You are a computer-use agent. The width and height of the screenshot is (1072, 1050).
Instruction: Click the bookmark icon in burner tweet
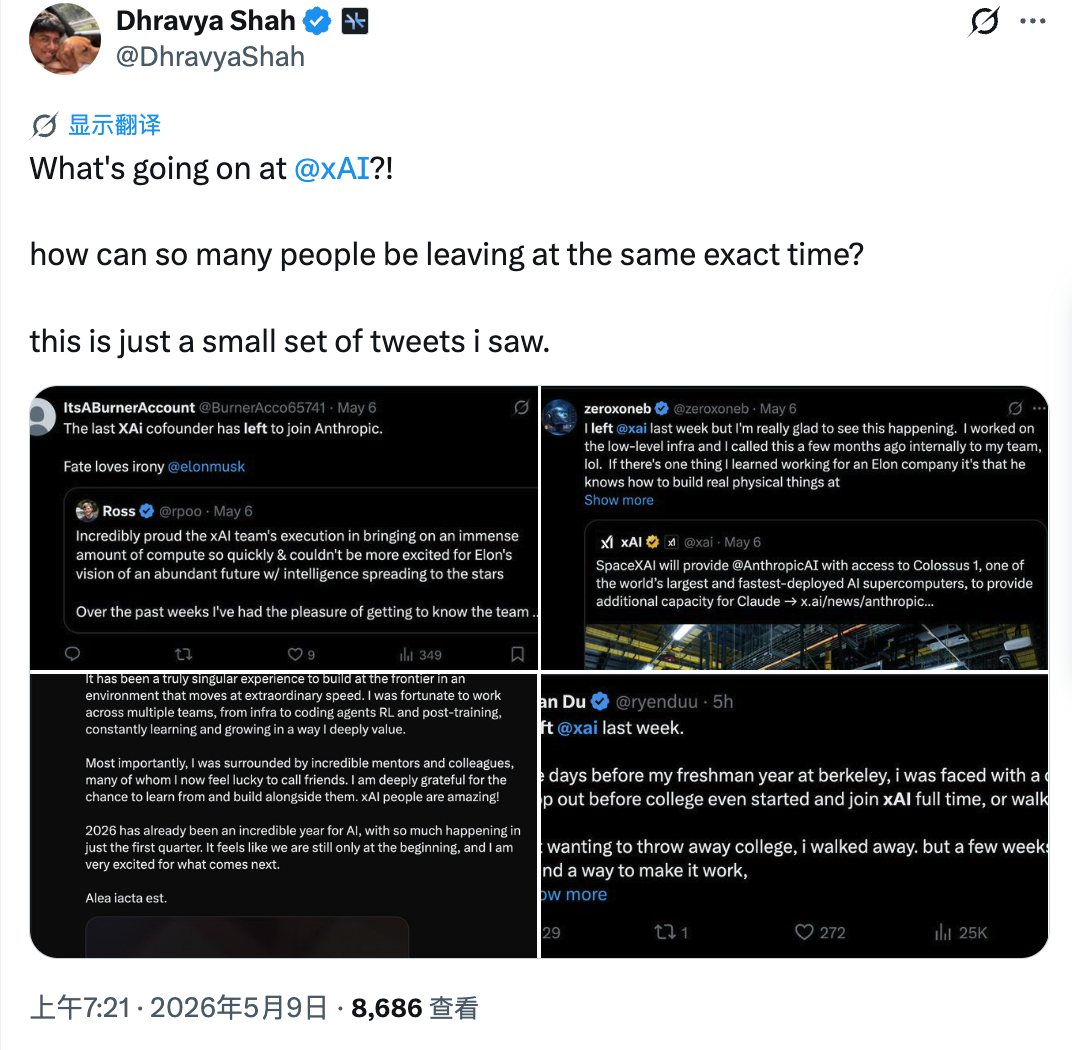pos(518,654)
